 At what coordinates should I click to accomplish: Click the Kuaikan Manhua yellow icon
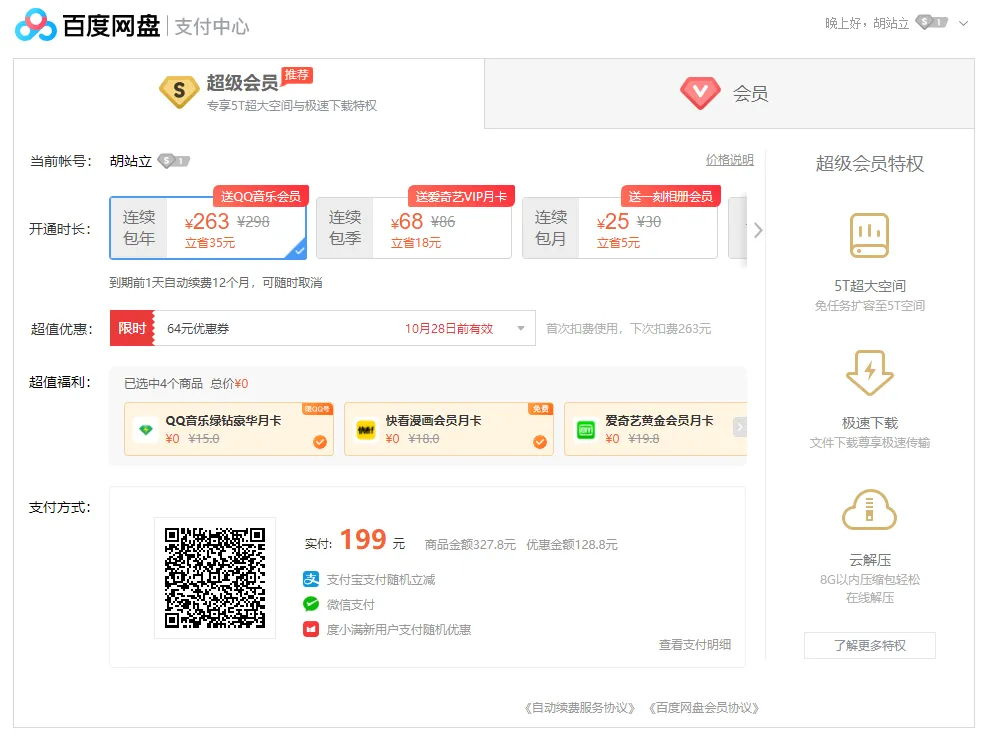366,429
